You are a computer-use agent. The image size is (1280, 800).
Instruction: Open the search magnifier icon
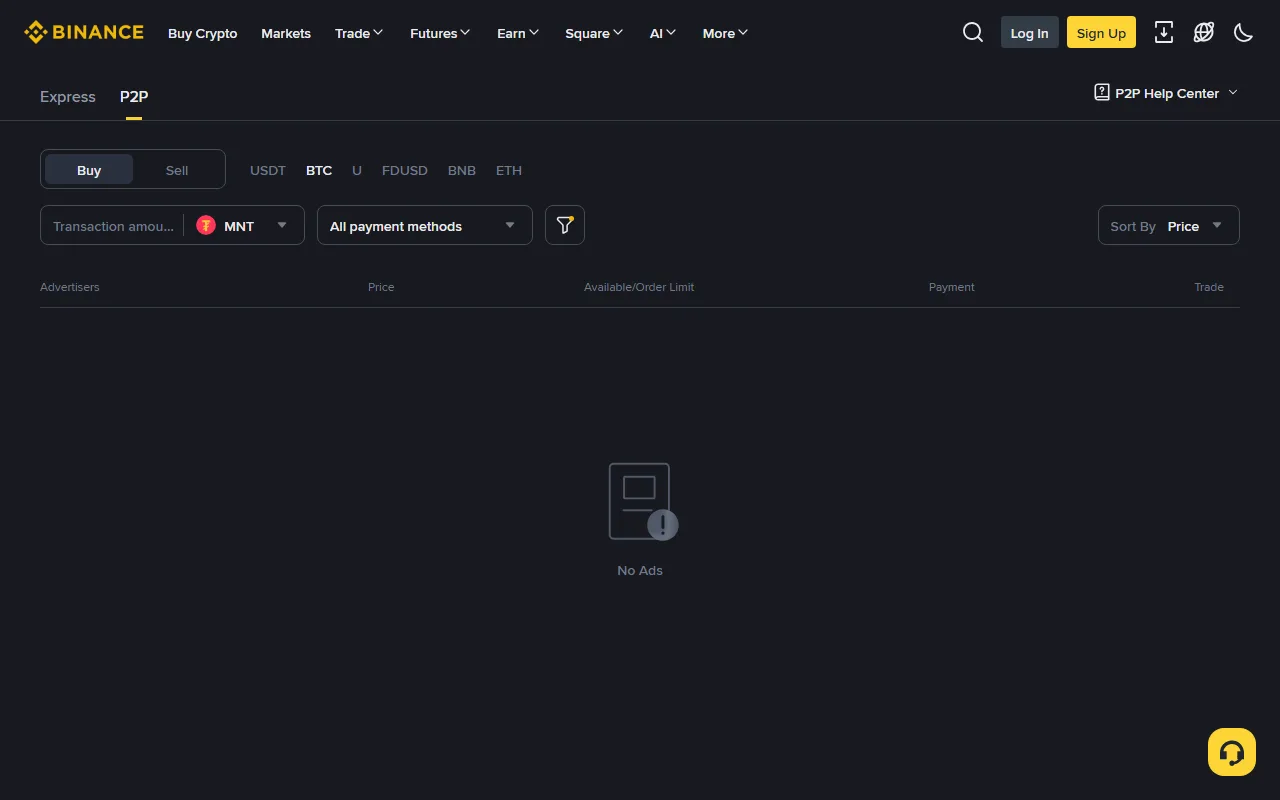click(973, 33)
